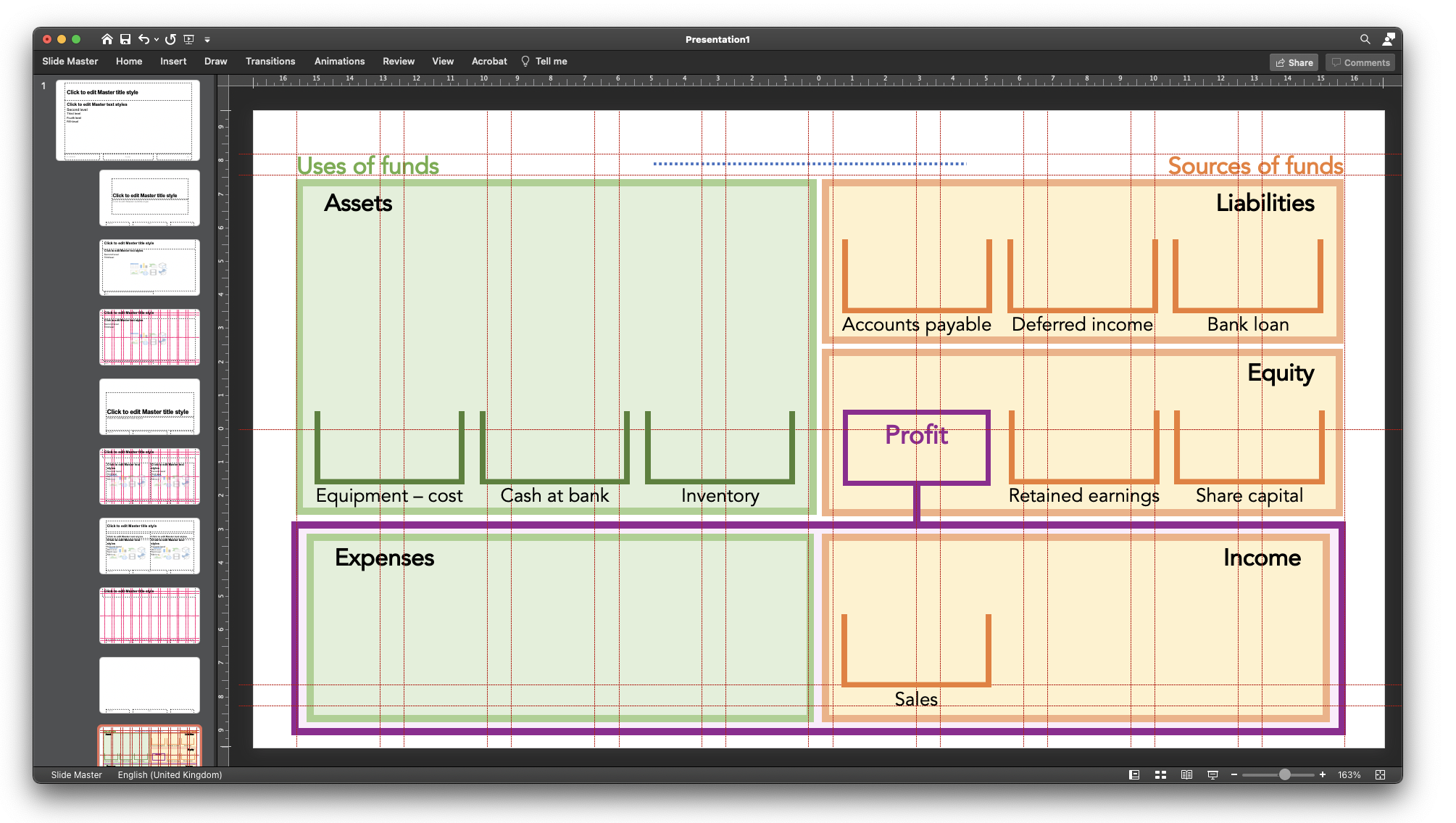This screenshot has height=823, width=1456.
Task: Switch to Normal view in status bar
Action: click(x=1134, y=774)
